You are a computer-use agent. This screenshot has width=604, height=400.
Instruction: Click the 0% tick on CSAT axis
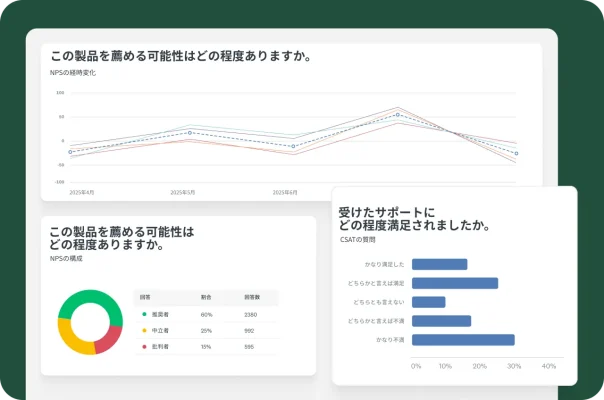[416, 366]
